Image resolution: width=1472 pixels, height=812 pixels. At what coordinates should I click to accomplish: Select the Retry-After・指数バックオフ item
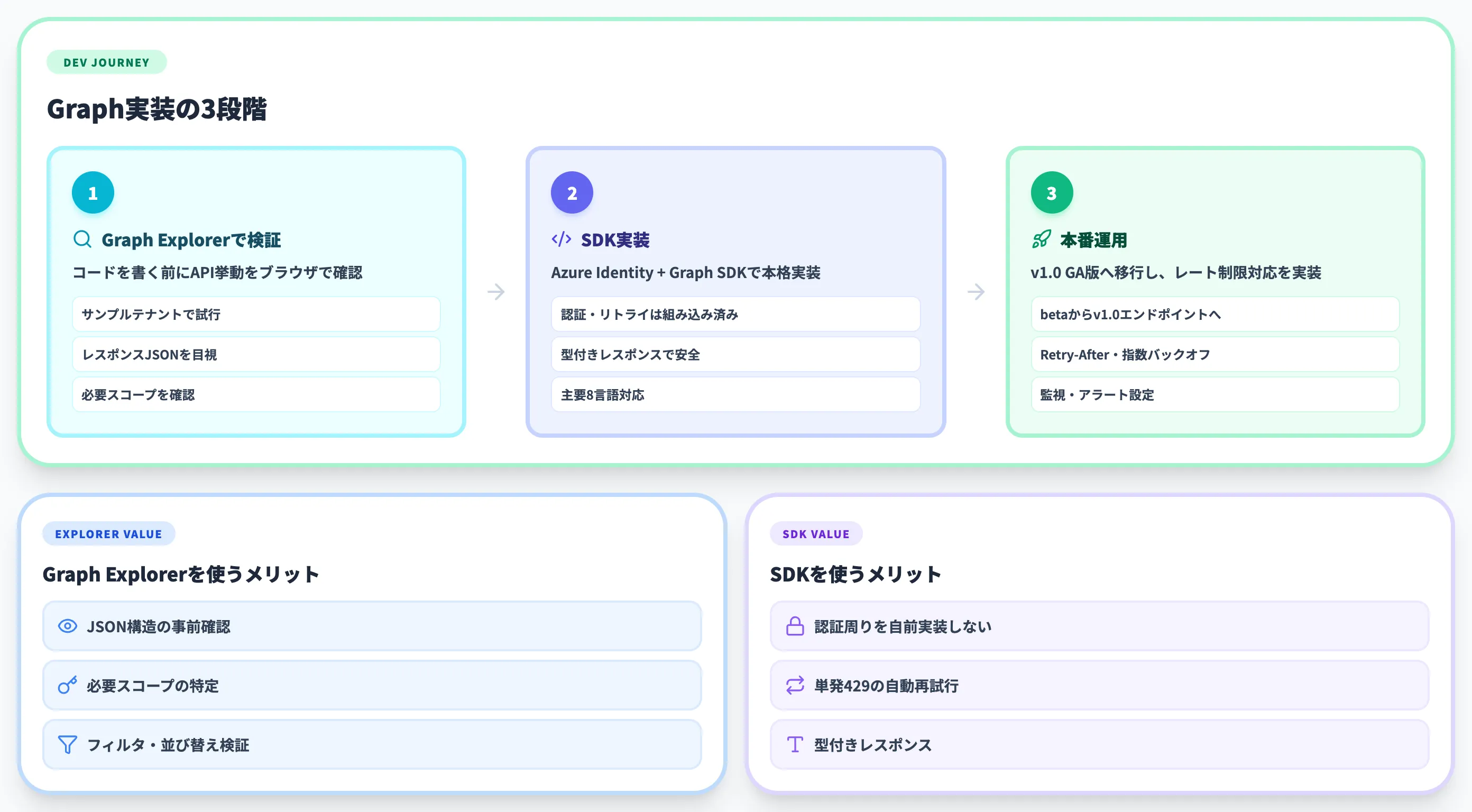click(x=1216, y=354)
